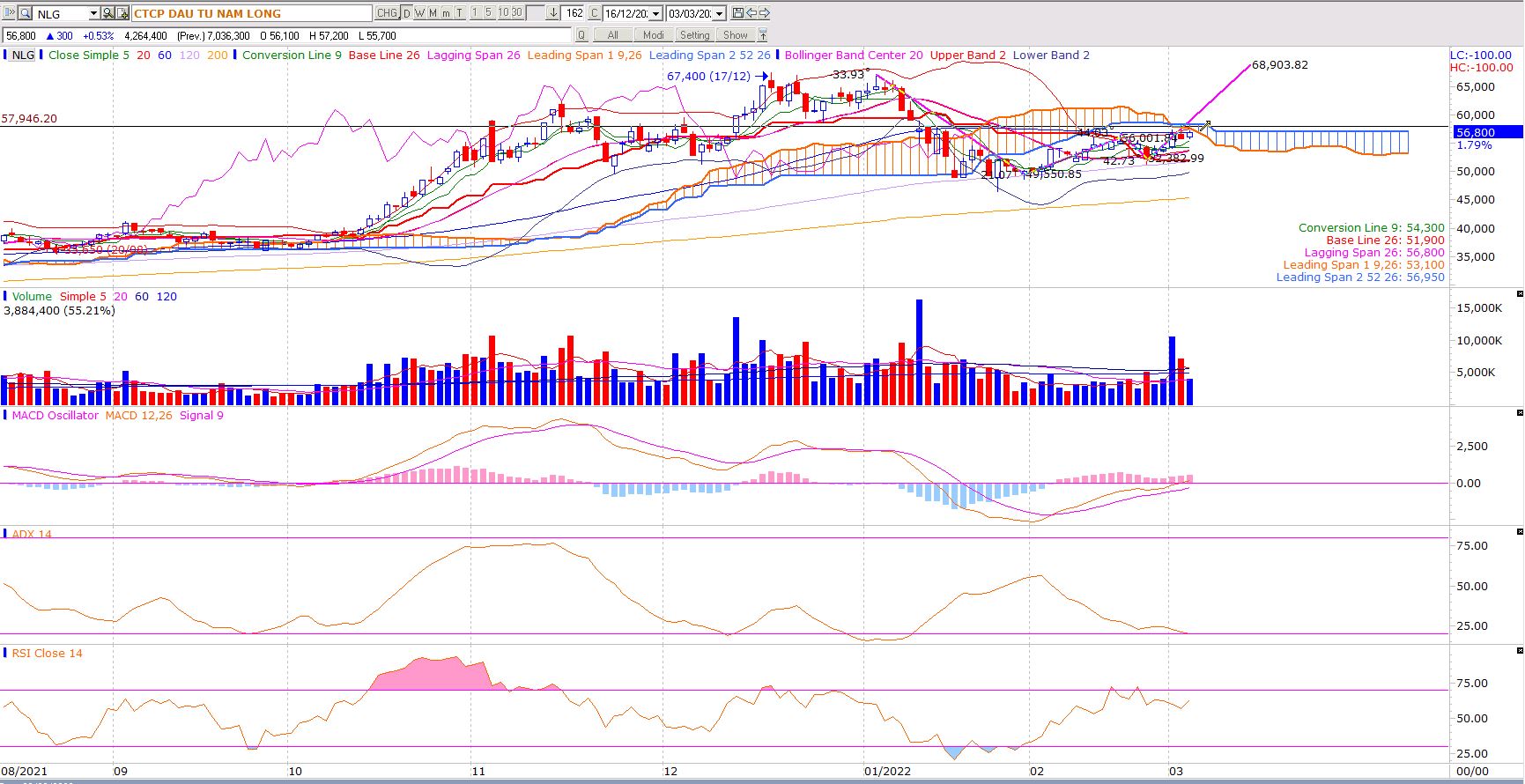Click the save chart floppy disk icon
1525x784 pixels.
738,13
